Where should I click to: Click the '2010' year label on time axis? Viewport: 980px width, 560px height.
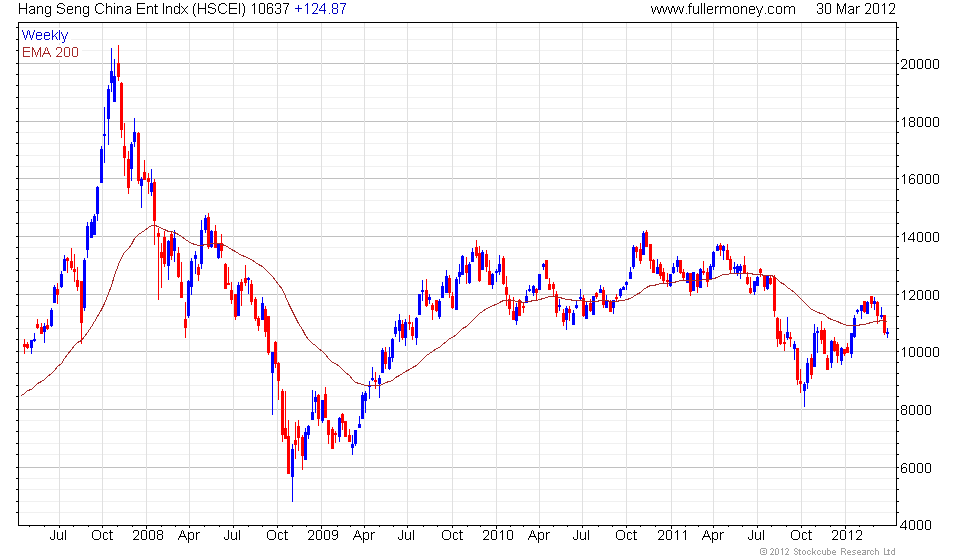(x=498, y=536)
